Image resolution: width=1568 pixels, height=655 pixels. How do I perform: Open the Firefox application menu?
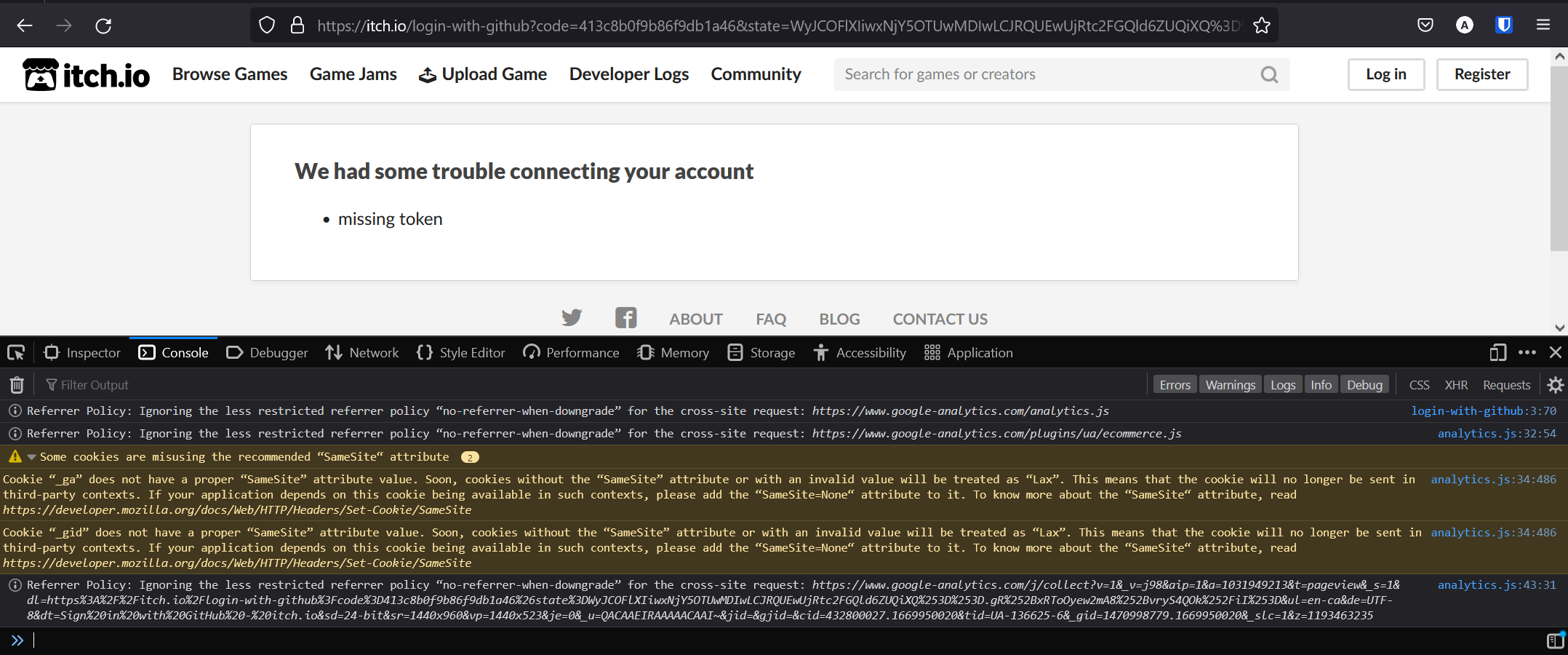coord(1543,24)
